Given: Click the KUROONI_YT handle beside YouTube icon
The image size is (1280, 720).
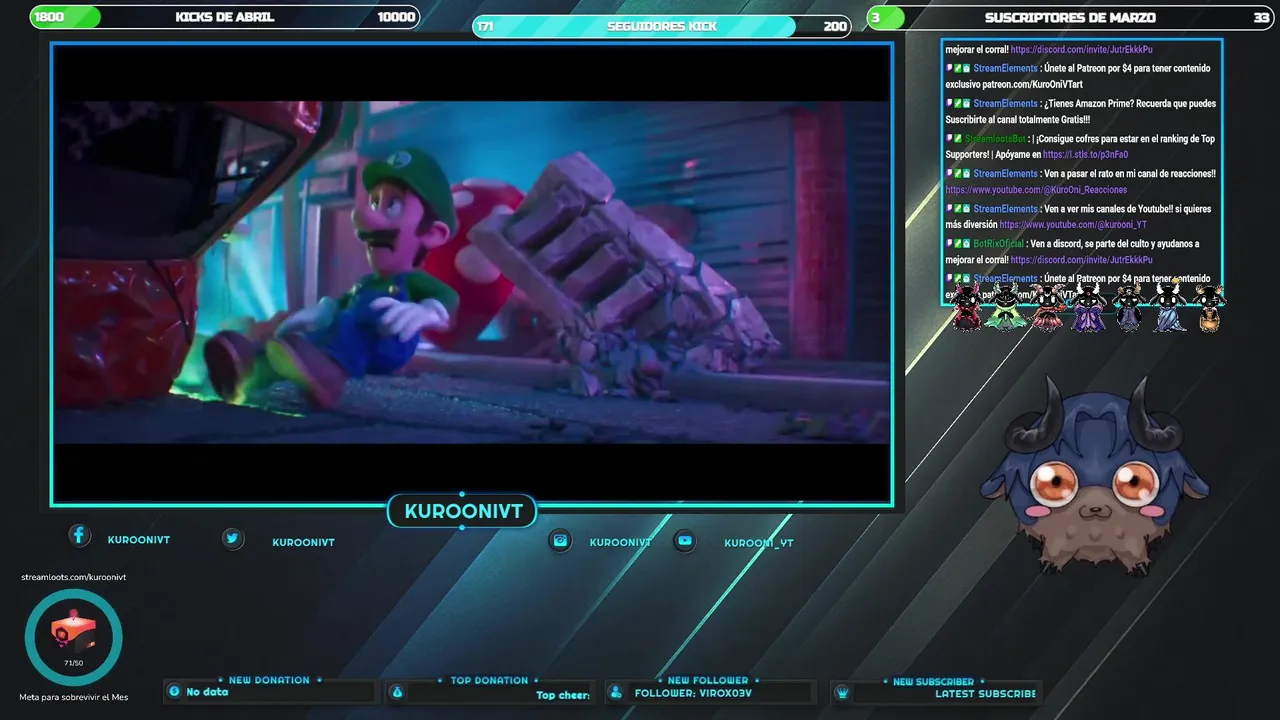Looking at the screenshot, I should [x=759, y=543].
